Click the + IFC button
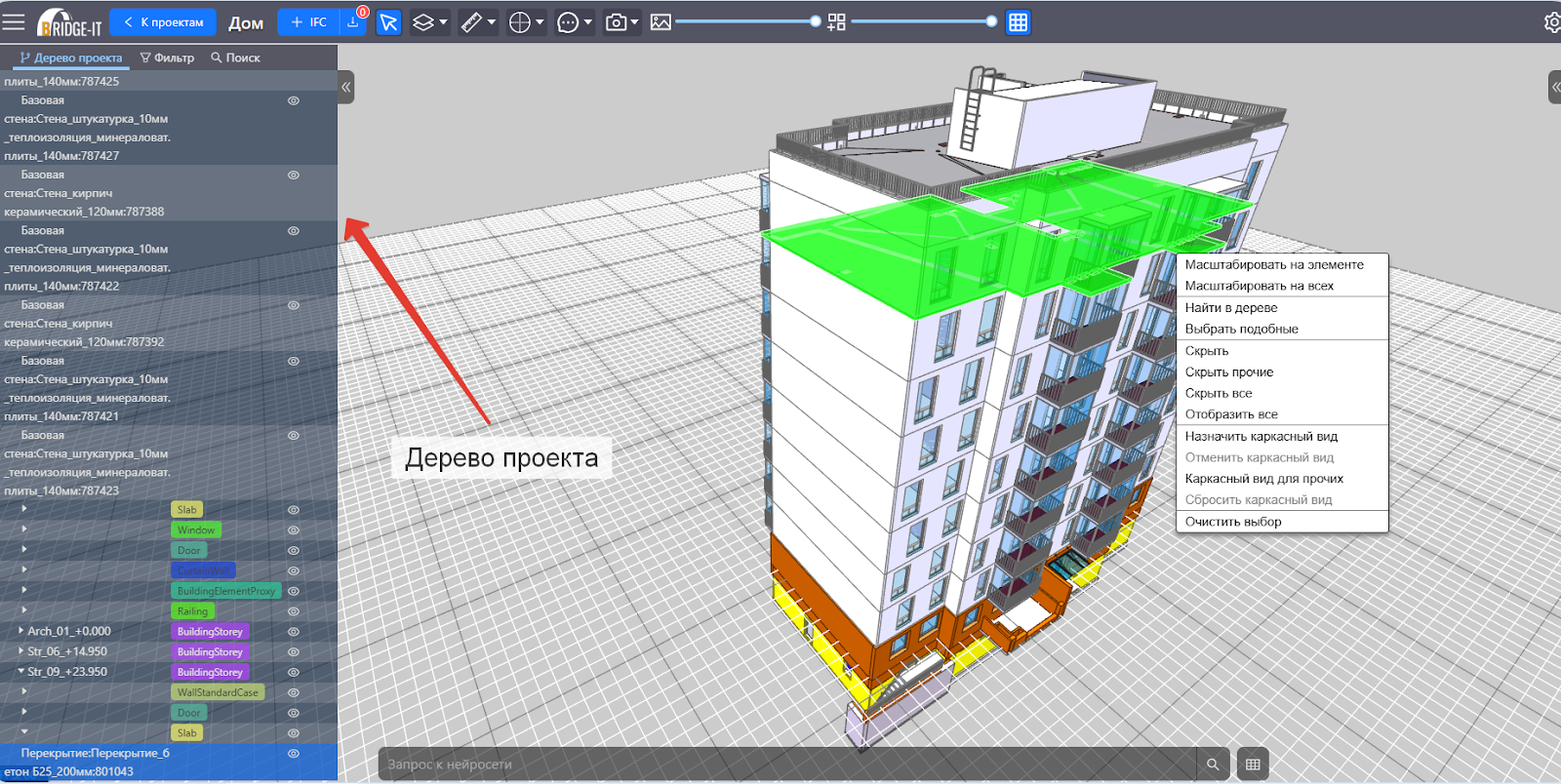This screenshot has width=1561, height=784. (309, 22)
